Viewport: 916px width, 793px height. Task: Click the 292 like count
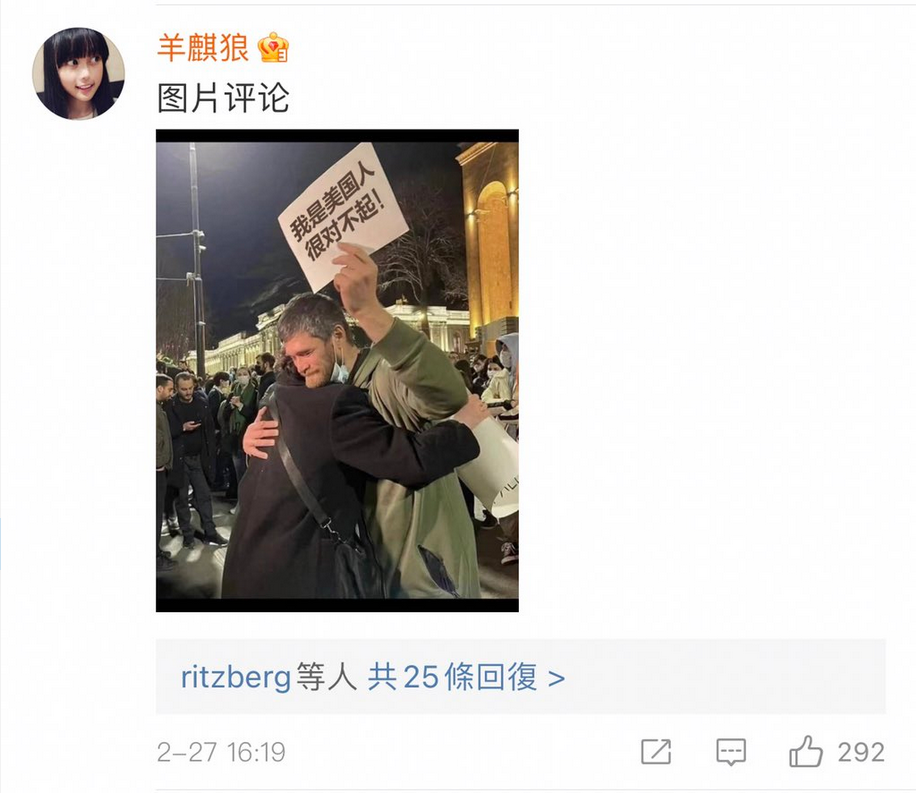(x=861, y=752)
